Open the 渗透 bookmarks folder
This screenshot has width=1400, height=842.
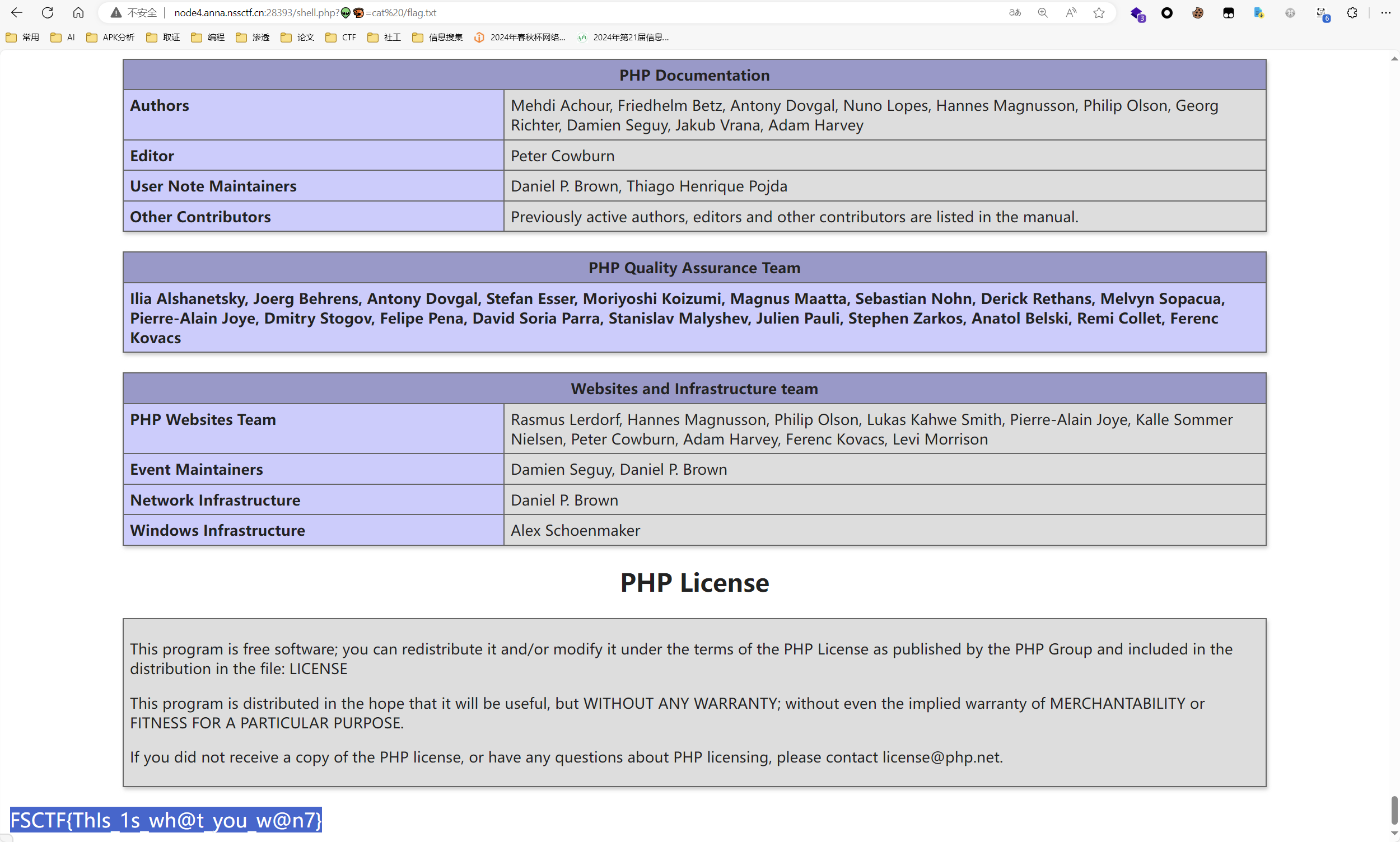click(x=253, y=38)
